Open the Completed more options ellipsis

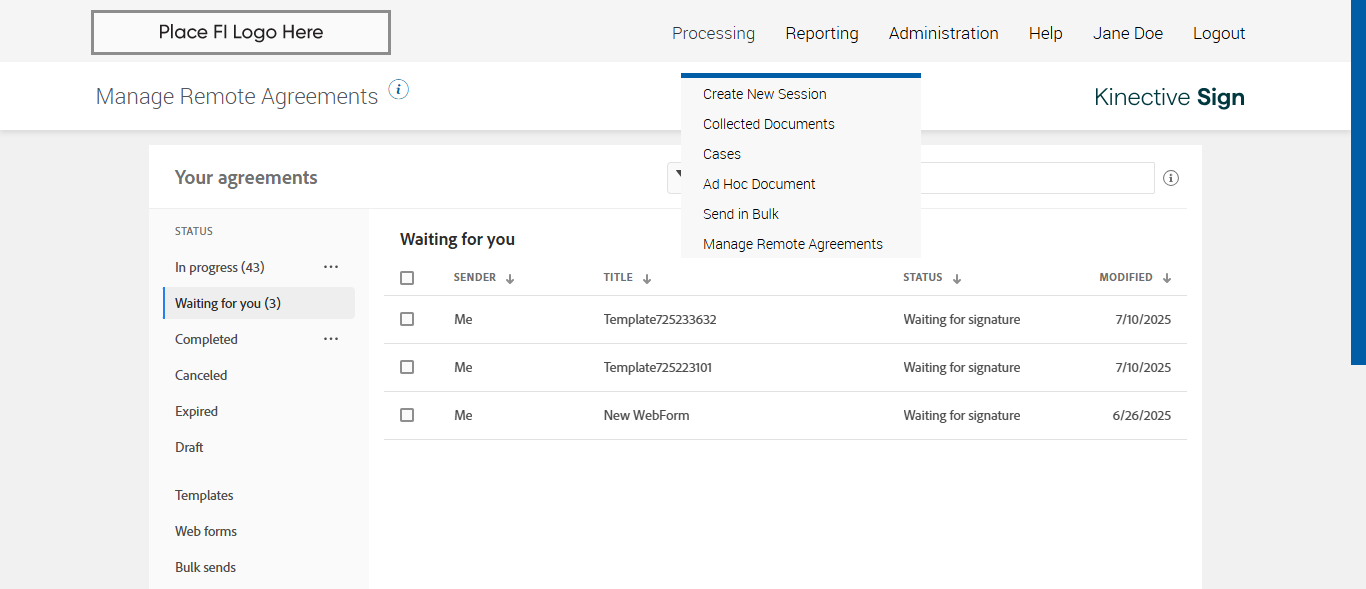(x=331, y=339)
